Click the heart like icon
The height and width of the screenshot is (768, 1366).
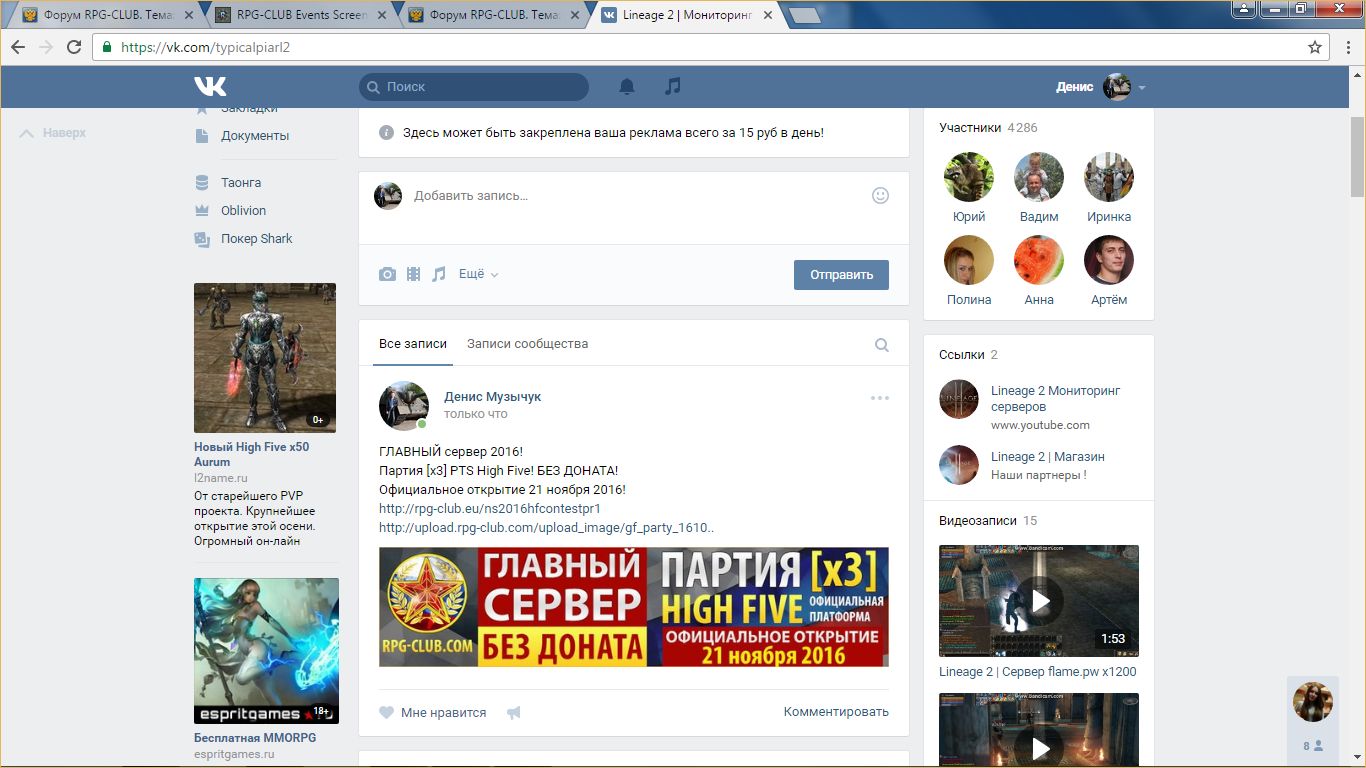[x=386, y=713]
